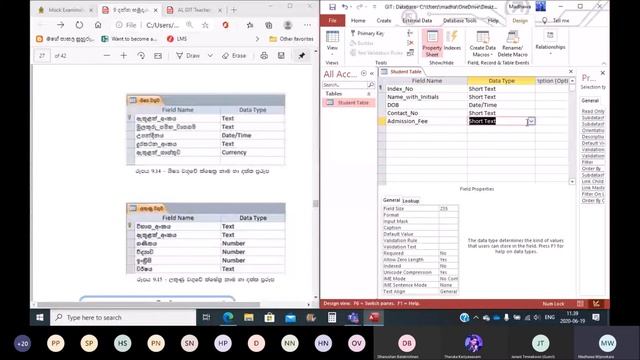Collapse the Tables group in navigation pane

click(369, 94)
